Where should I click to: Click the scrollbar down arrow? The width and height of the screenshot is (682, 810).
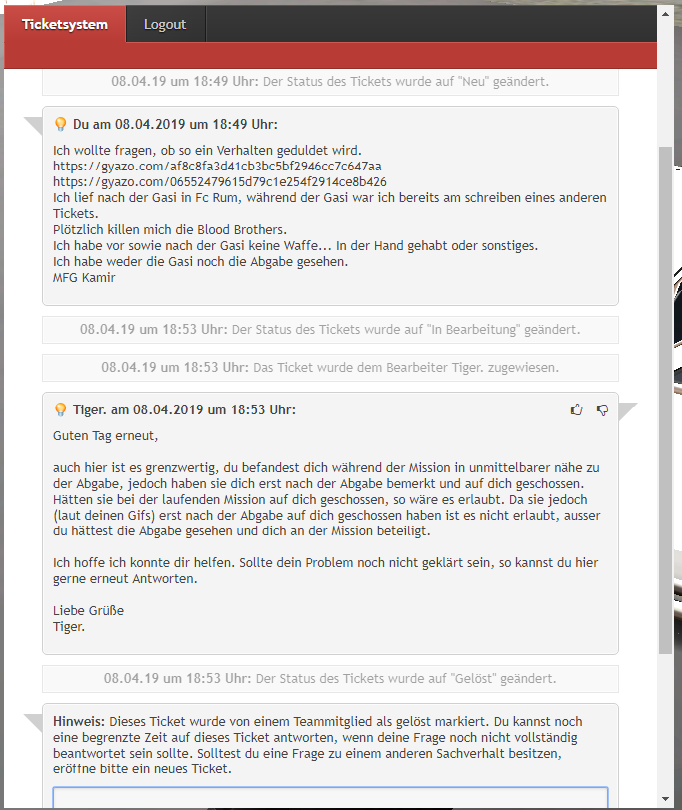[x=665, y=799]
